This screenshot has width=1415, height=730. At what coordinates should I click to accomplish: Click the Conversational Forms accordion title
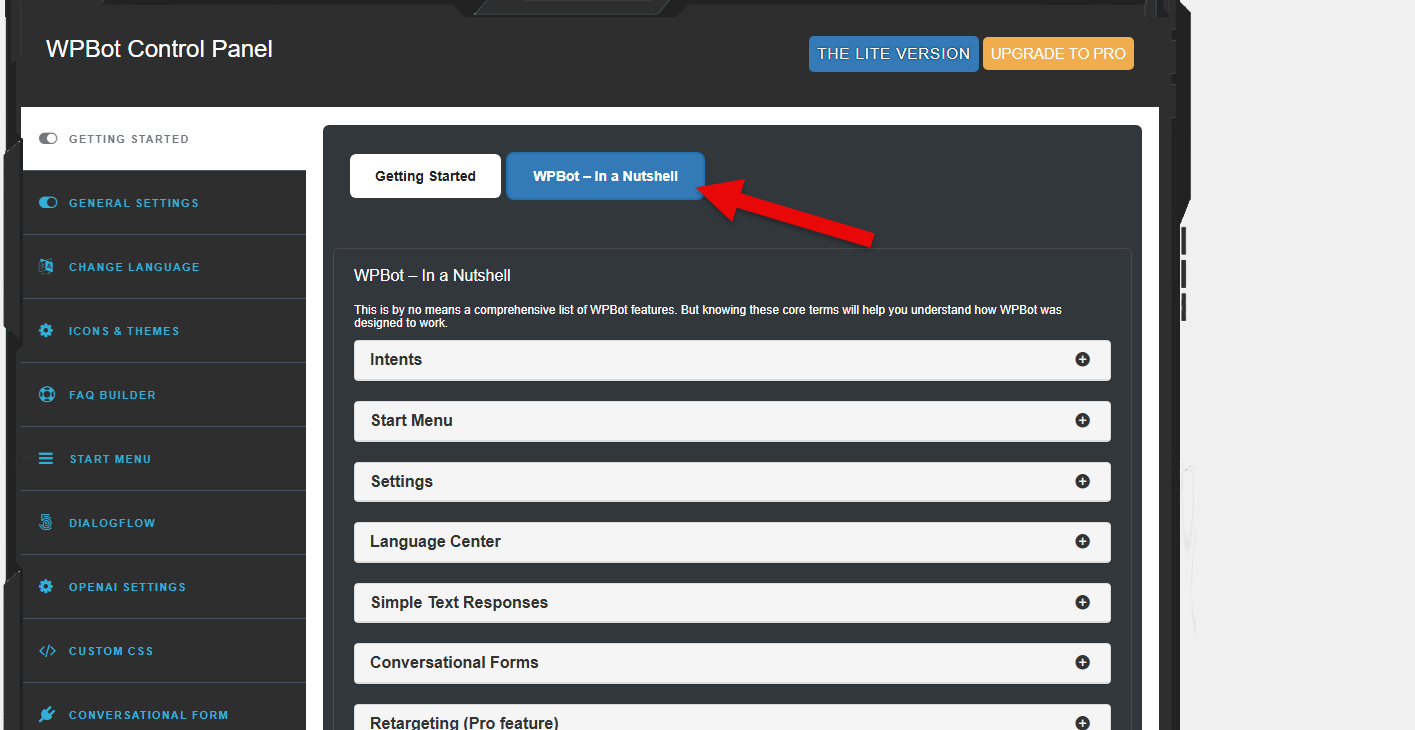(x=454, y=662)
